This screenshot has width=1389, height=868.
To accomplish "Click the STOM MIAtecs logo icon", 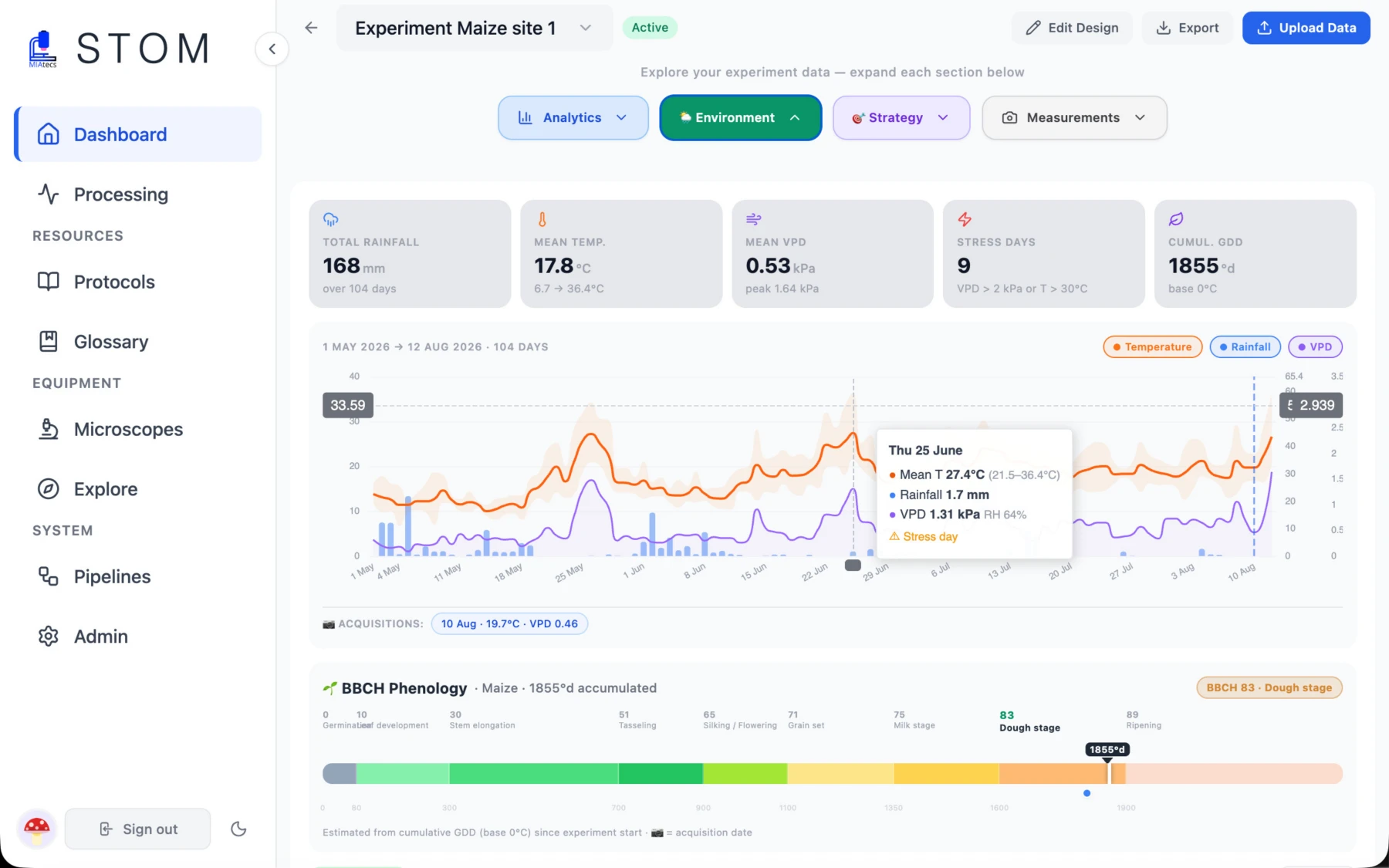I will (x=43, y=49).
